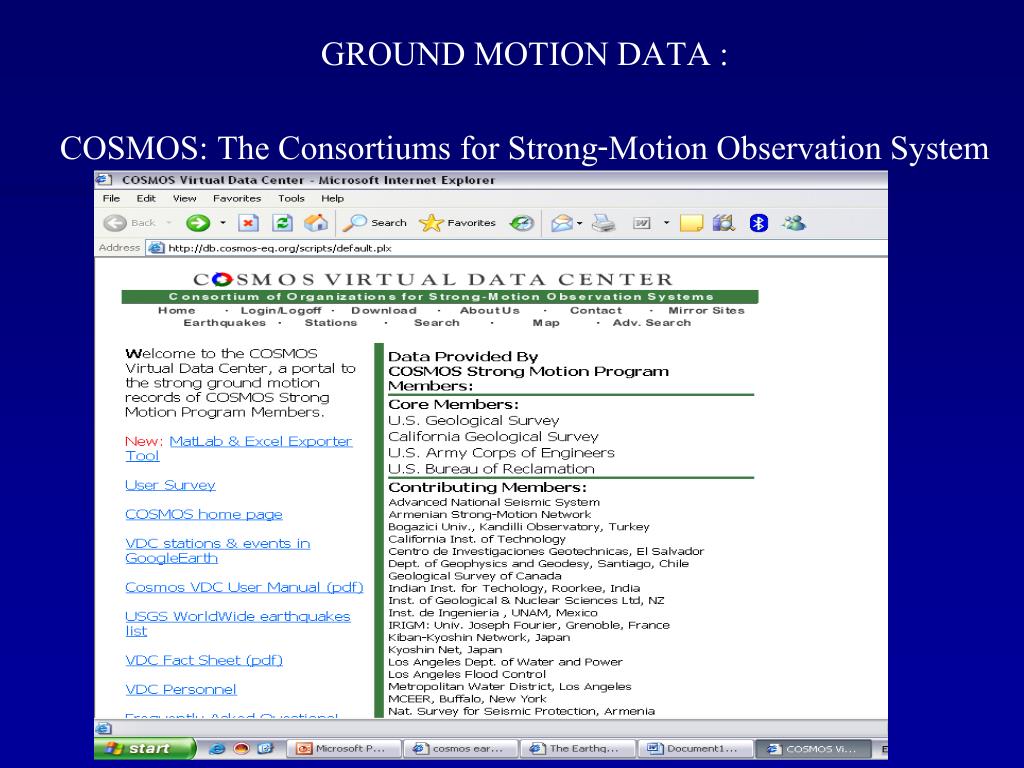This screenshot has height=768, width=1024.
Task: Expand the Back button history dropdown arrow
Action: [168, 223]
